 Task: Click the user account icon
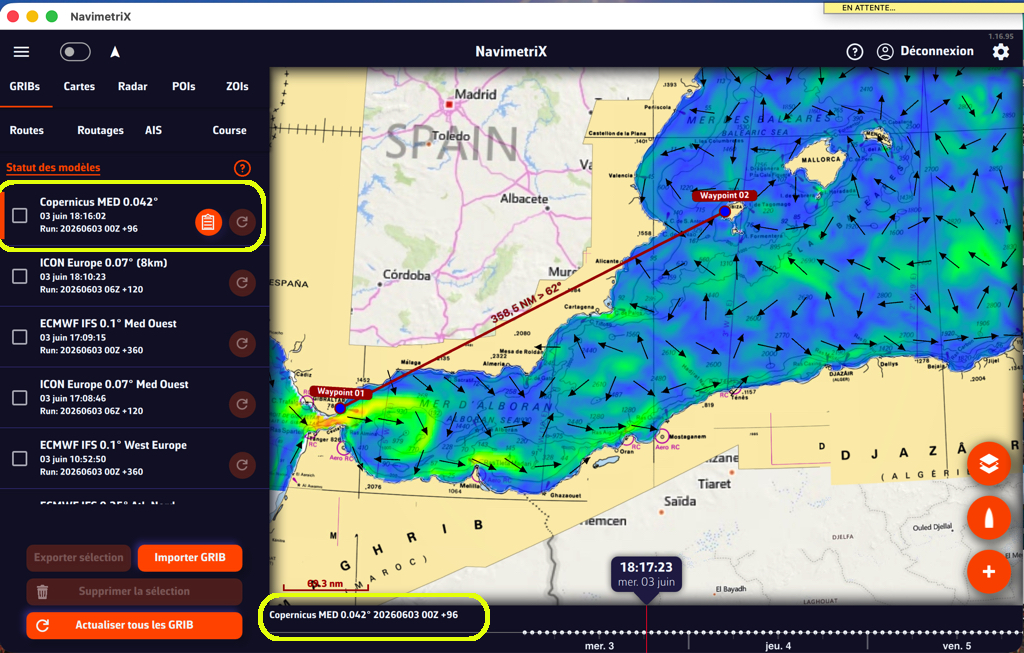pos(885,52)
